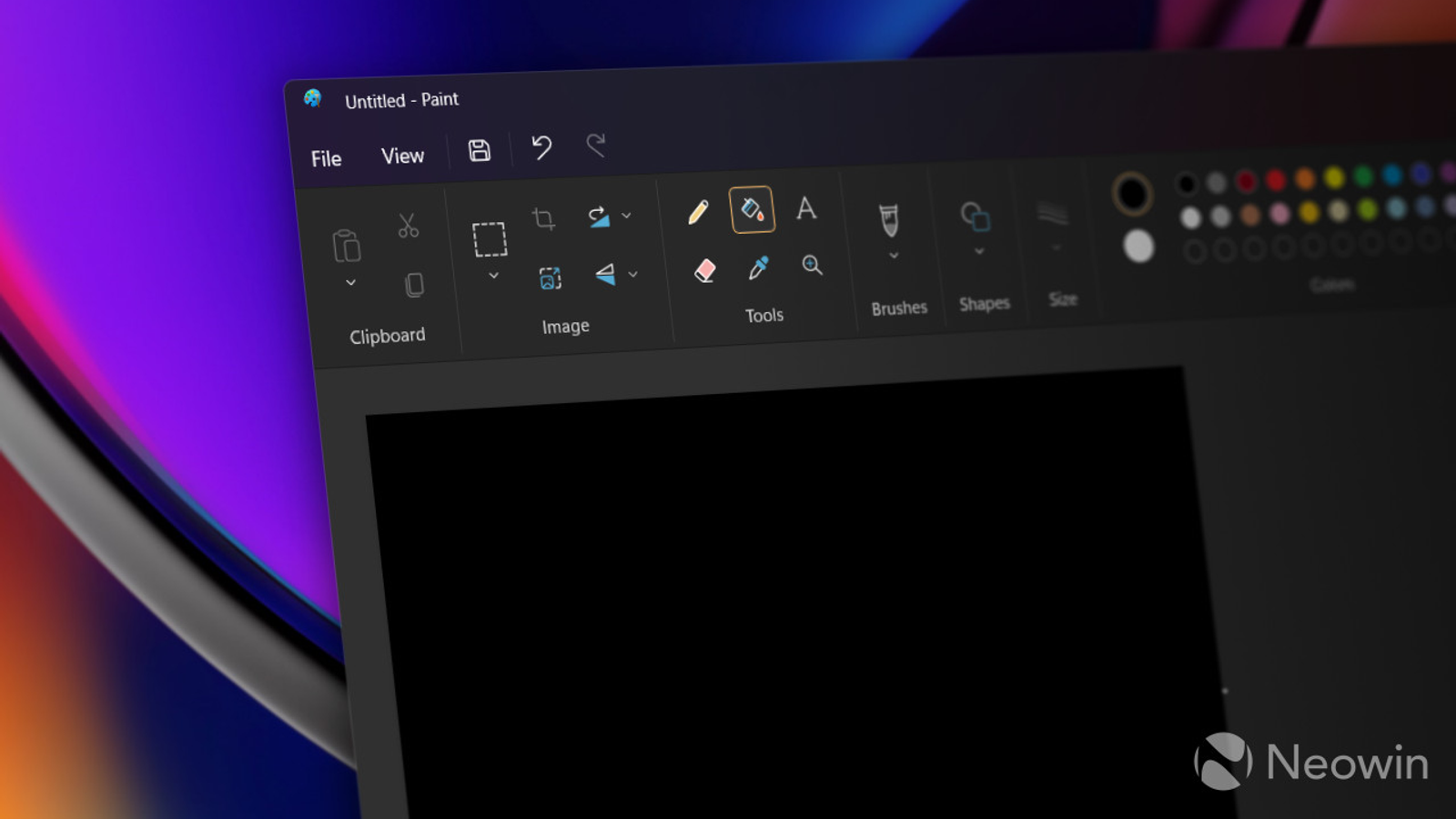Screen dimensions: 1456x819
Task: Click the line-thickness Size icon
Action: point(1053,213)
